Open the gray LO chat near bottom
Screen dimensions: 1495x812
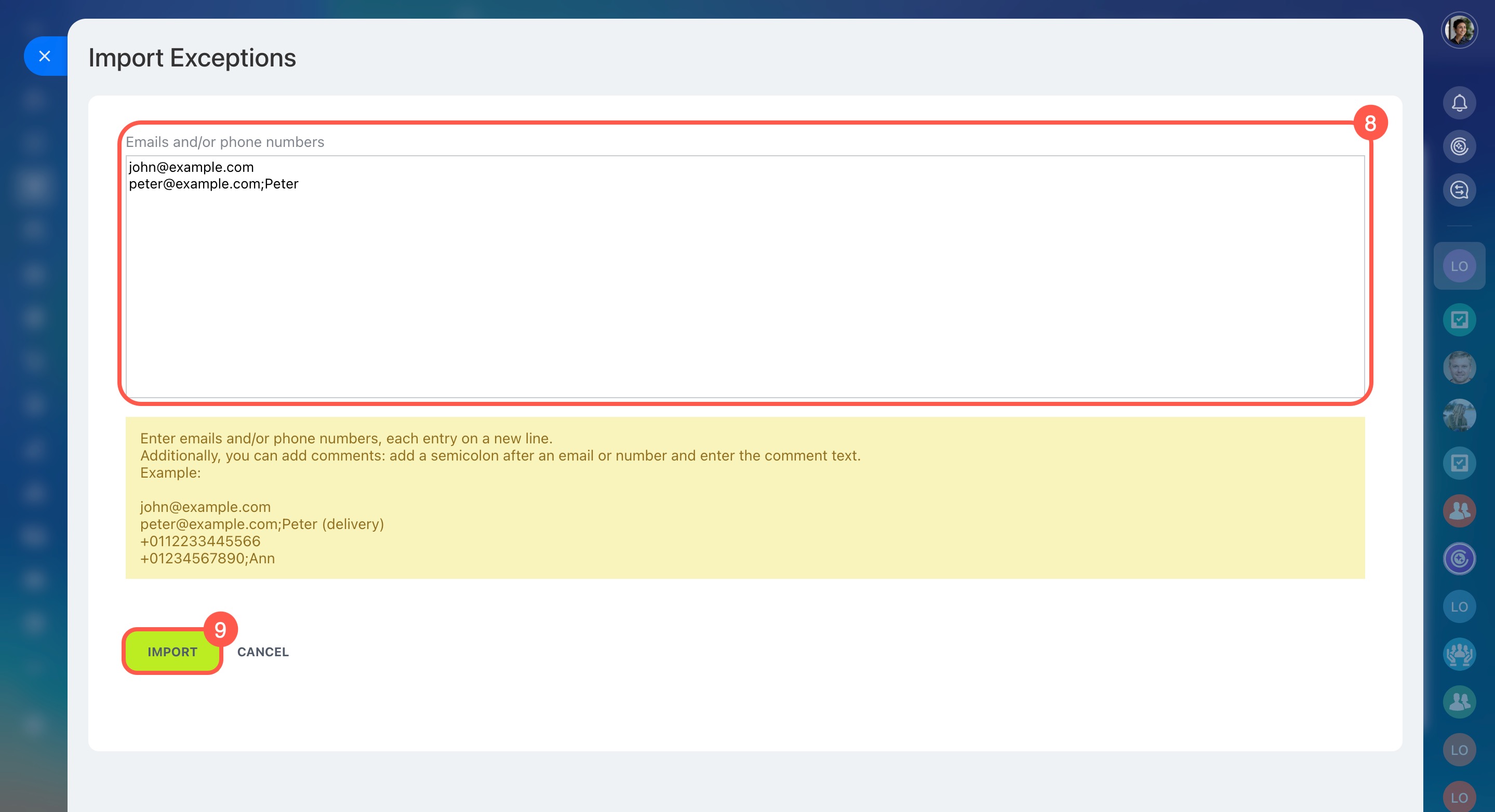(1459, 750)
